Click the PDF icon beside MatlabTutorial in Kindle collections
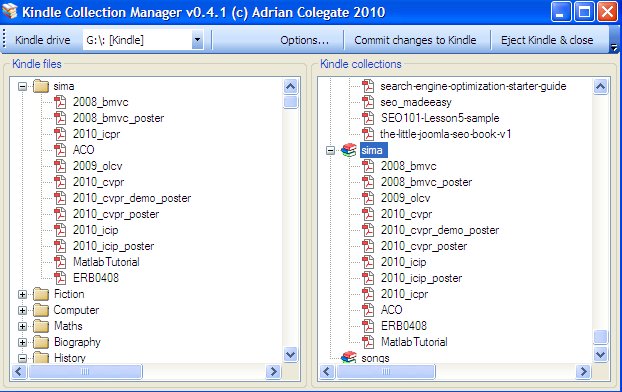The height and width of the screenshot is (392, 622). click(x=368, y=342)
